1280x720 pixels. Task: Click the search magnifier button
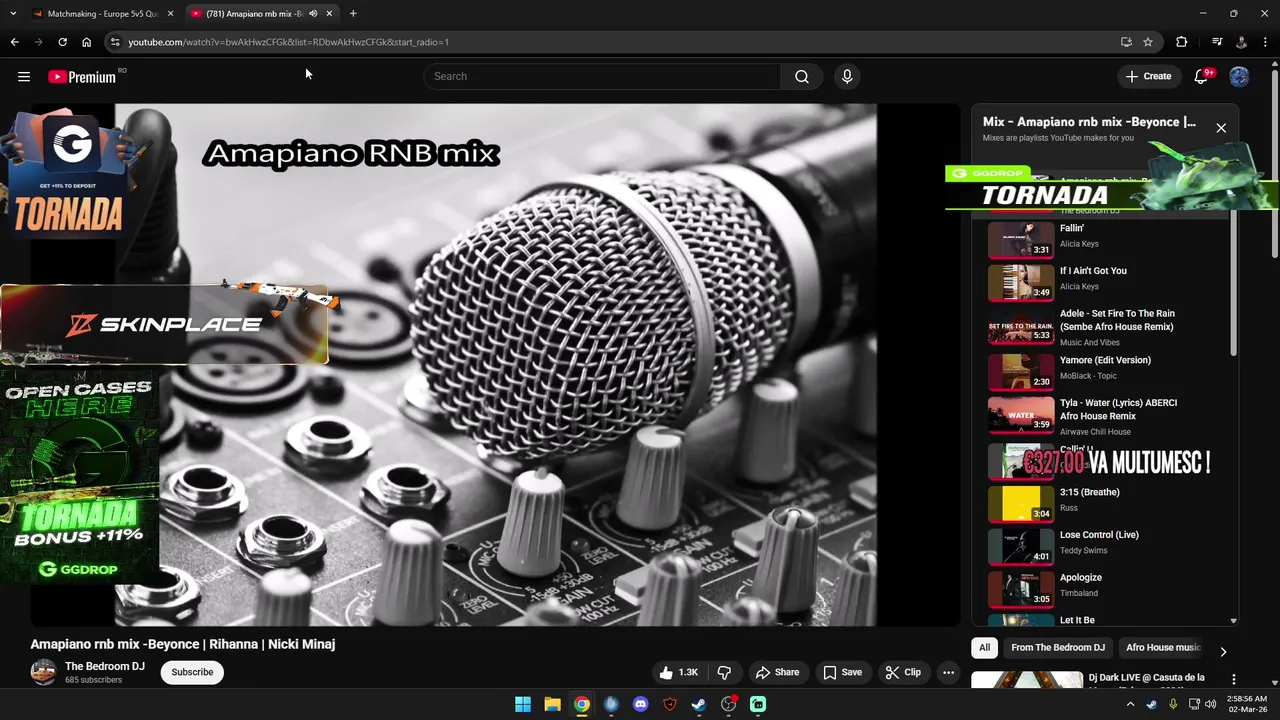(x=802, y=76)
